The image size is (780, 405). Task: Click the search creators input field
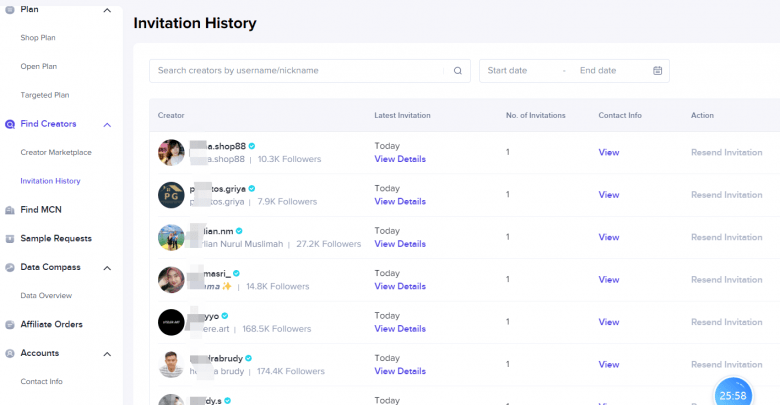coord(296,71)
